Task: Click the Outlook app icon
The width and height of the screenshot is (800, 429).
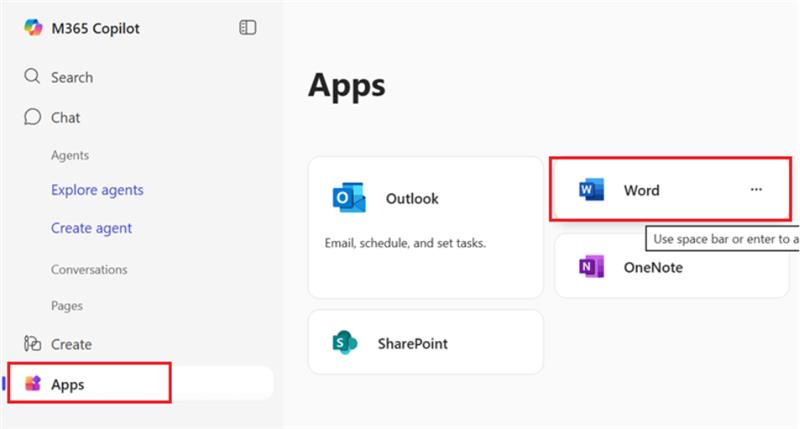Action: pyautogui.click(x=349, y=198)
